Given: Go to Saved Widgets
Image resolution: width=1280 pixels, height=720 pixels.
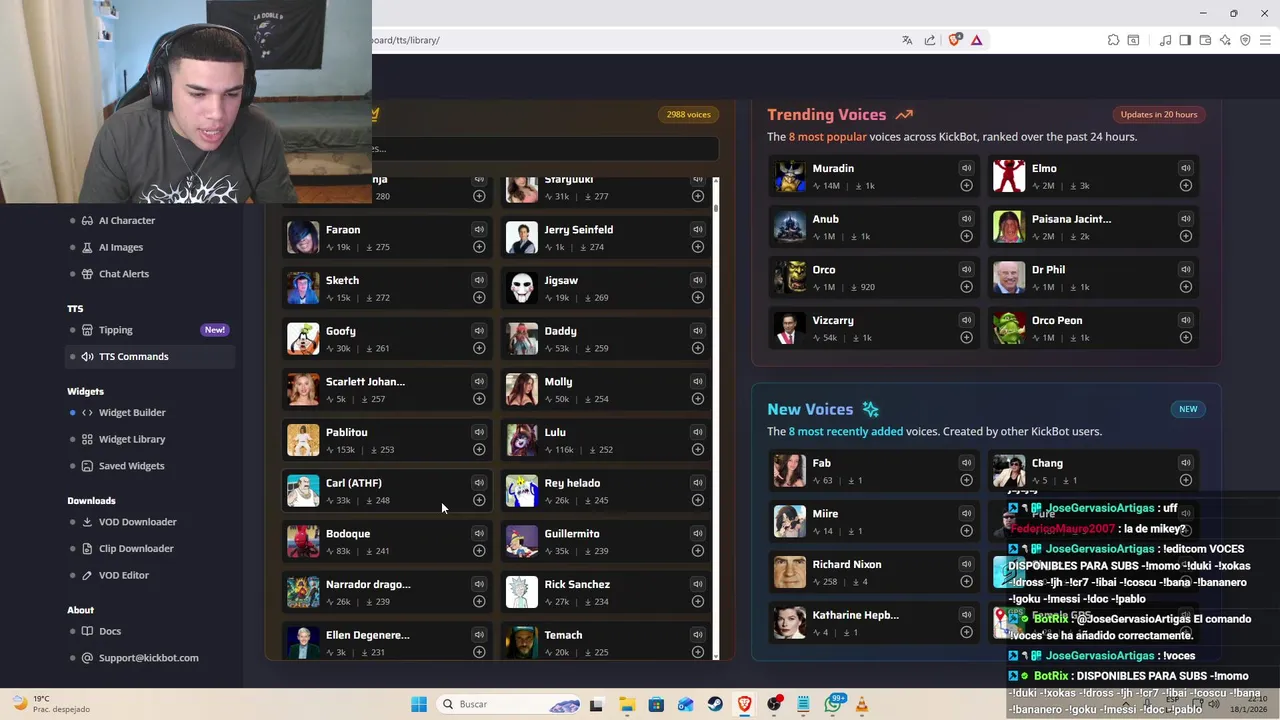Looking at the screenshot, I should pyautogui.click(x=131, y=466).
